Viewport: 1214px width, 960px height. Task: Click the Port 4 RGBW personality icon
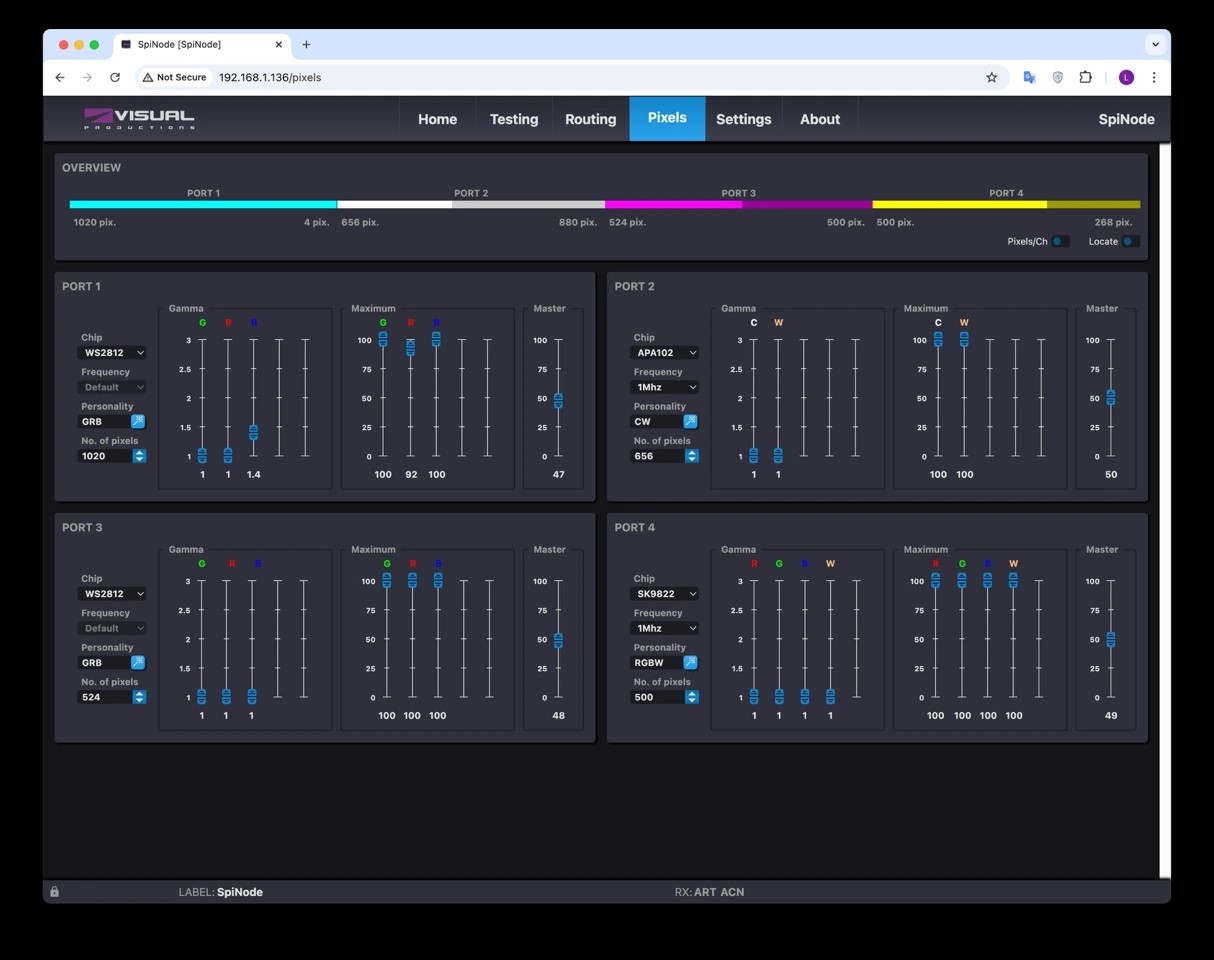point(690,663)
